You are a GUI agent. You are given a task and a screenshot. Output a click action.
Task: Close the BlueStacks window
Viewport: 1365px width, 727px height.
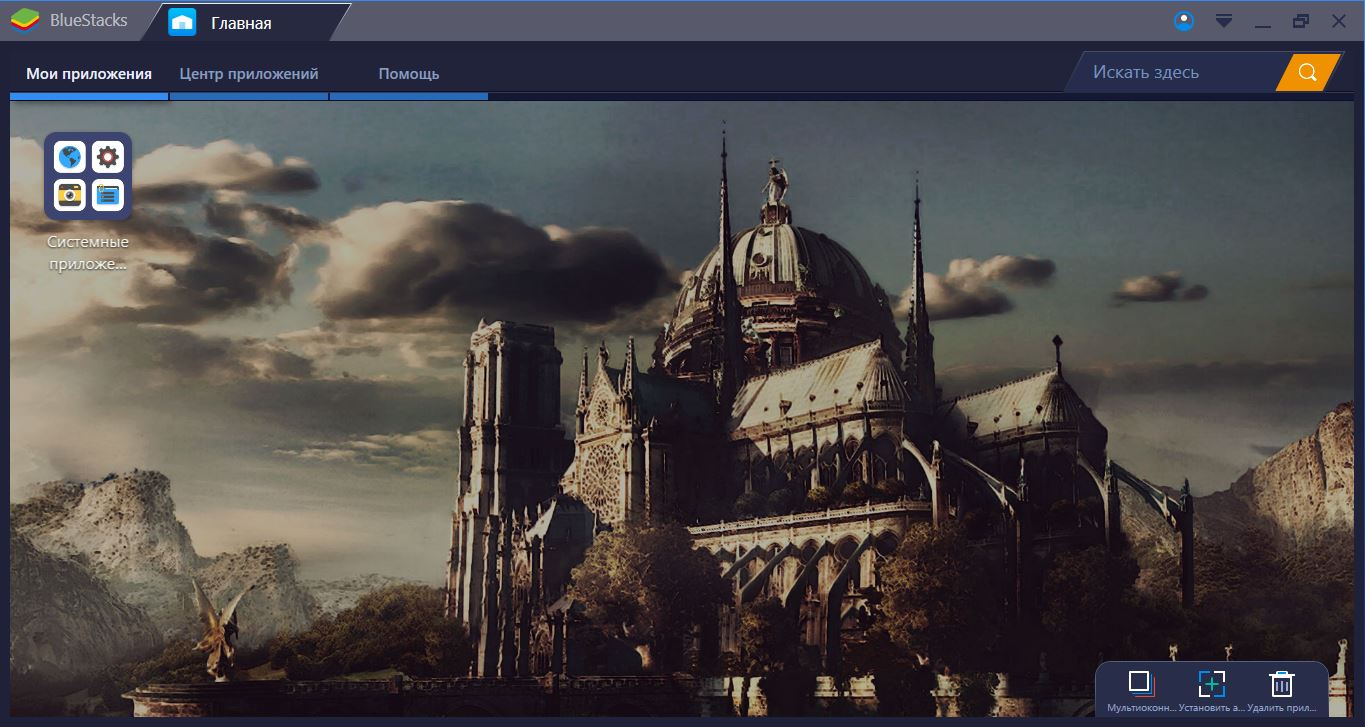(x=1338, y=21)
